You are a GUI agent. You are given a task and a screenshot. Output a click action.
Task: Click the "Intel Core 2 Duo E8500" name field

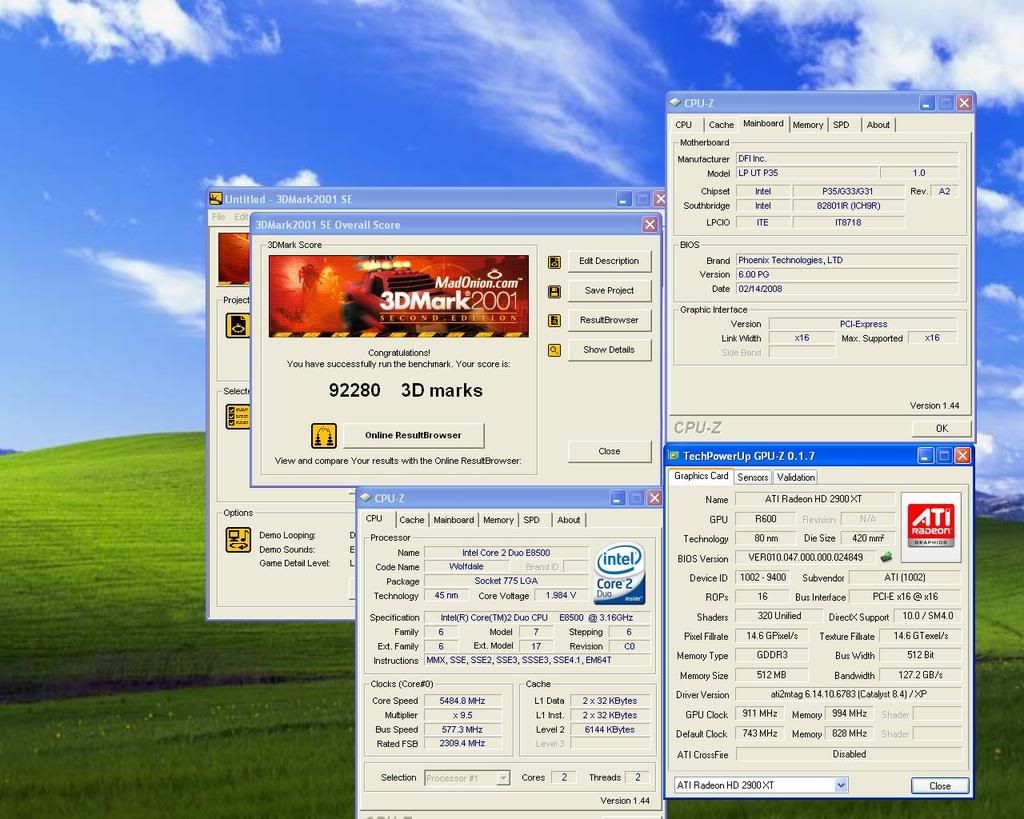(x=506, y=553)
